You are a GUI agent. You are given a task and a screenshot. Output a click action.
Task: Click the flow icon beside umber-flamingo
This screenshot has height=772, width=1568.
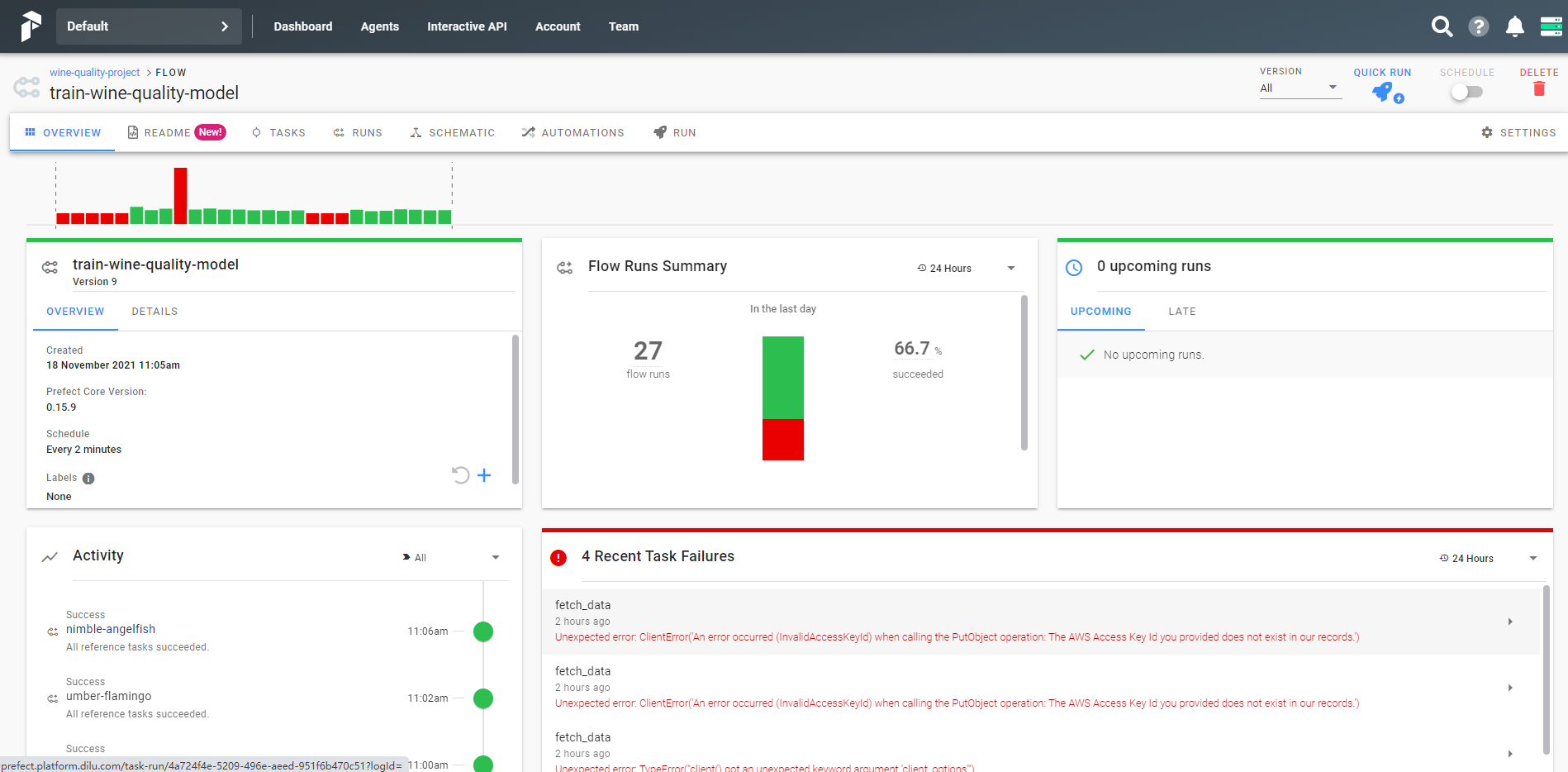pyautogui.click(x=53, y=698)
